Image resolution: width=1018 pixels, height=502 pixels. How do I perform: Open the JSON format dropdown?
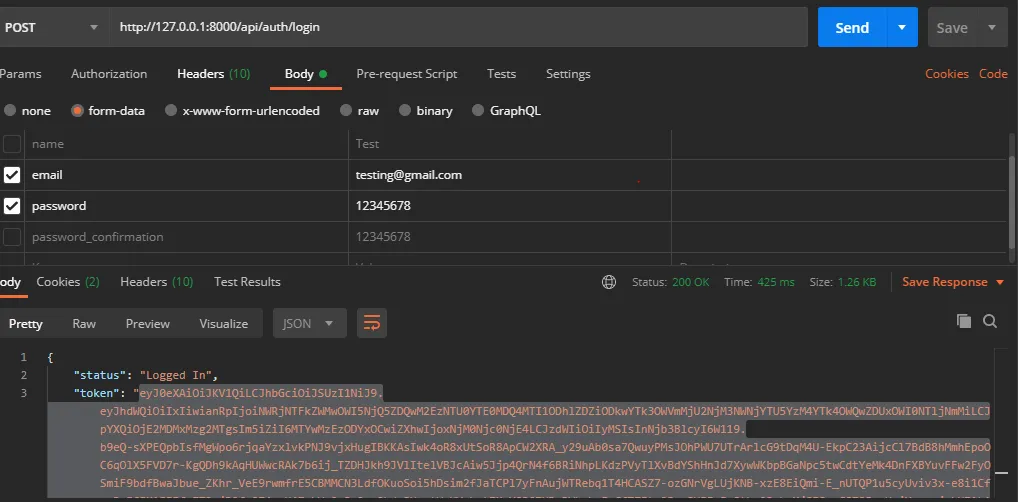coord(310,323)
